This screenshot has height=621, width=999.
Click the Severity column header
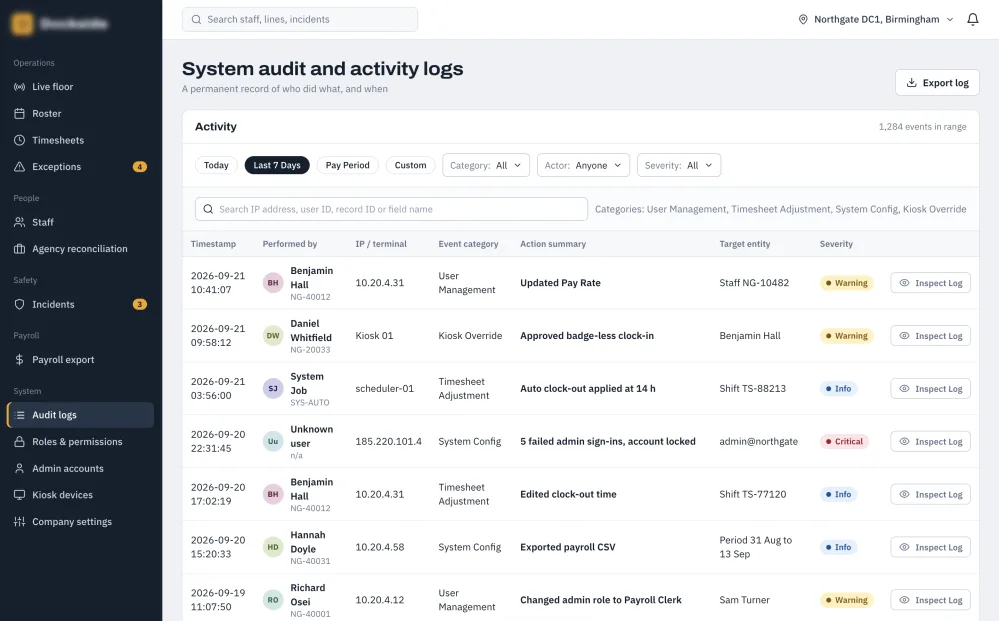(836, 244)
